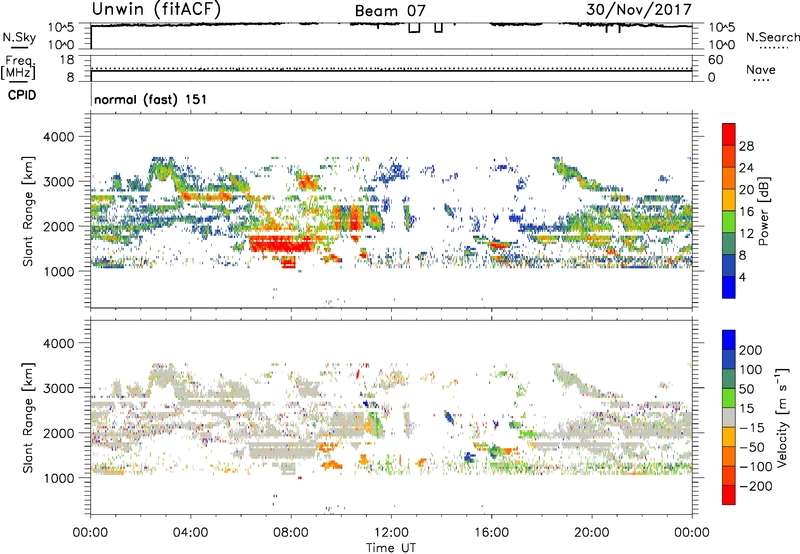Viewport: 800px width, 554px height.
Task: Select the '3000' tick of the velocity panel
Action: (58, 388)
